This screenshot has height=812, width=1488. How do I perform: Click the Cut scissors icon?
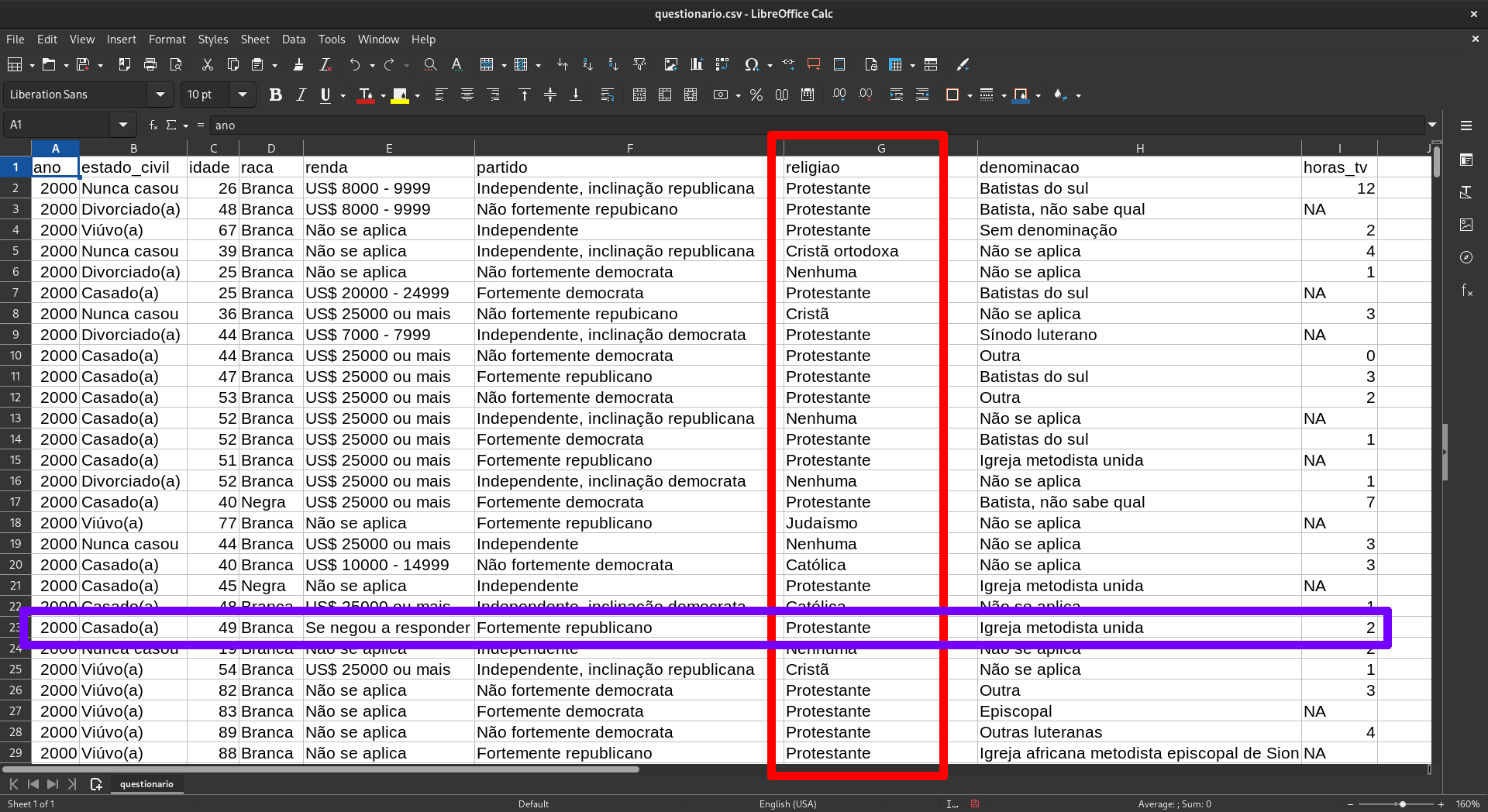click(207, 65)
